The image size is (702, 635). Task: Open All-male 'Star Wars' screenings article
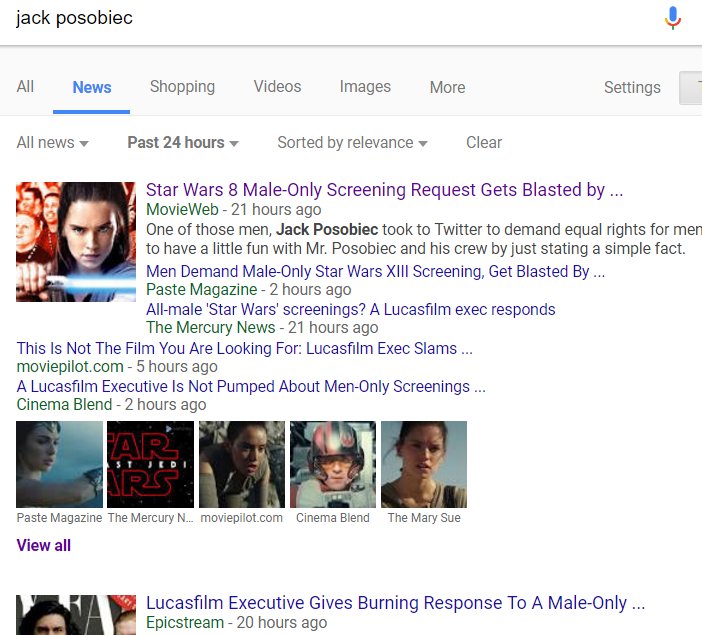351,309
